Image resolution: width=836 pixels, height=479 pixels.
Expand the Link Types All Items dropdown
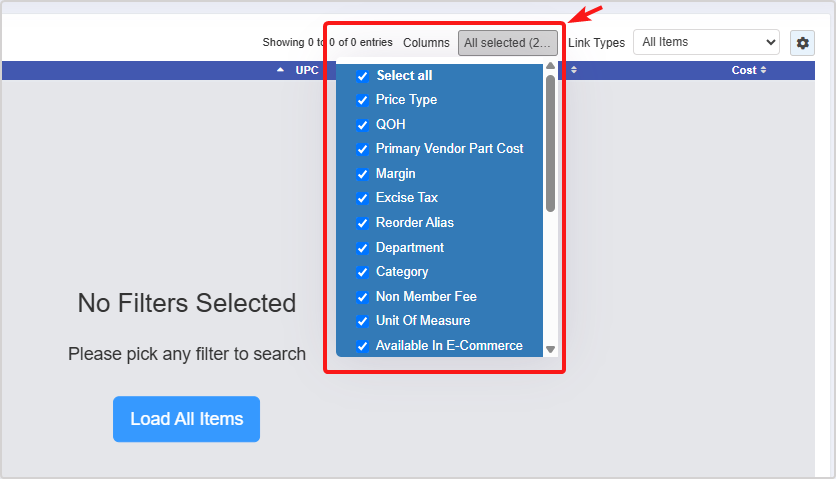pyautogui.click(x=706, y=42)
